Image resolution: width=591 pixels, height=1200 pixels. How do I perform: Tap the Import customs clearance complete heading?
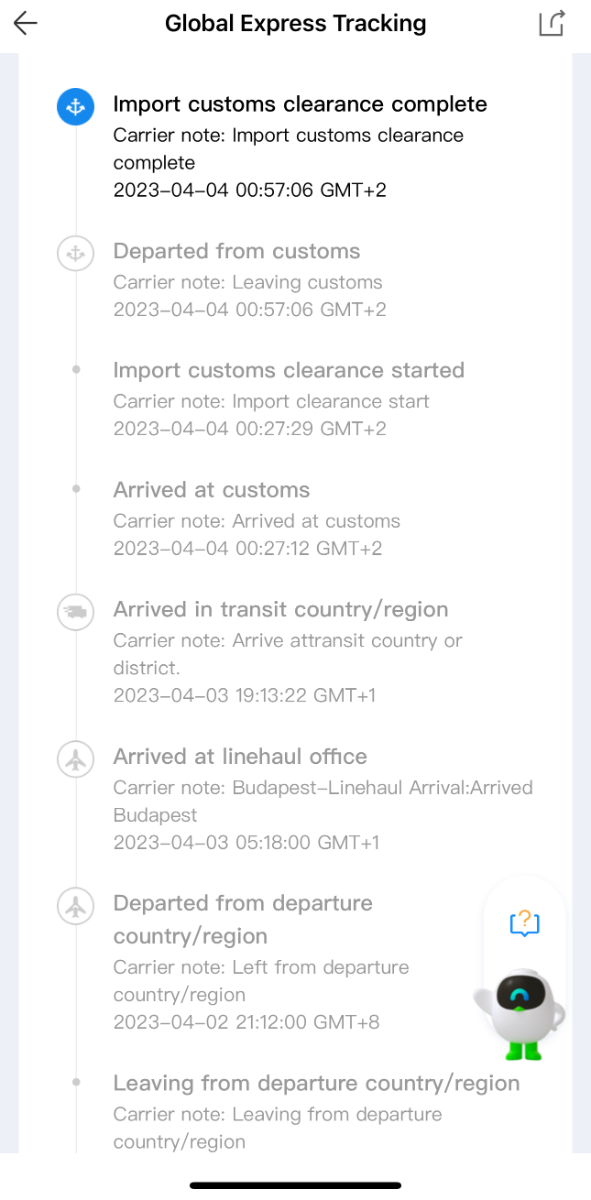[300, 104]
